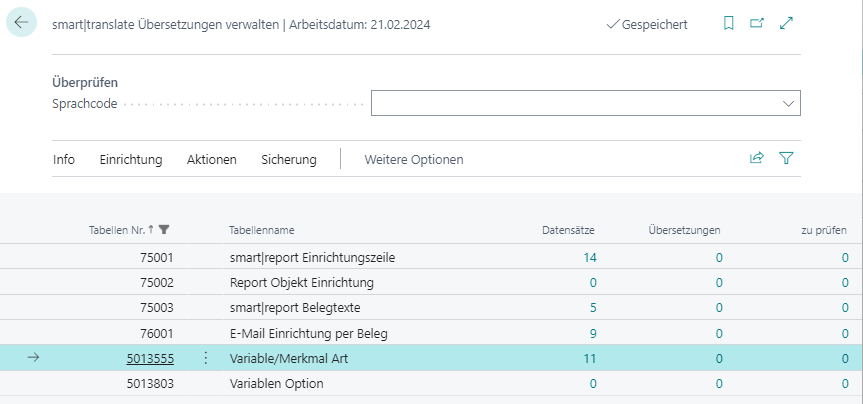863x404 pixels.
Task: Open the Info menu
Action: click(x=64, y=159)
